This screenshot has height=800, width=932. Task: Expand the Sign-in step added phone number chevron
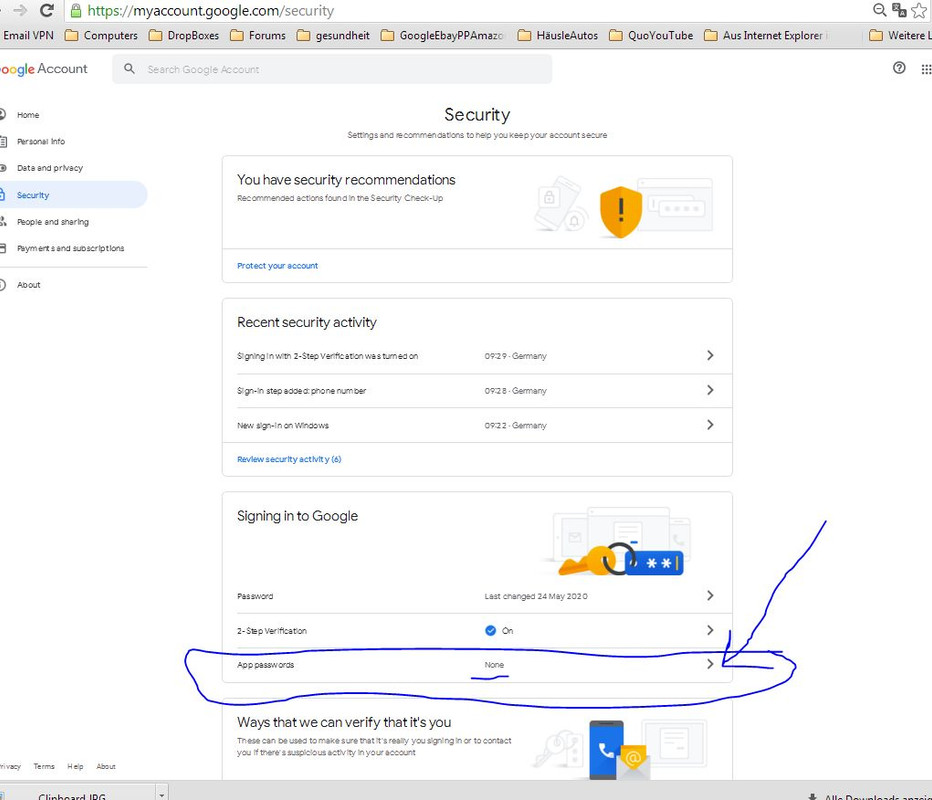(x=710, y=390)
